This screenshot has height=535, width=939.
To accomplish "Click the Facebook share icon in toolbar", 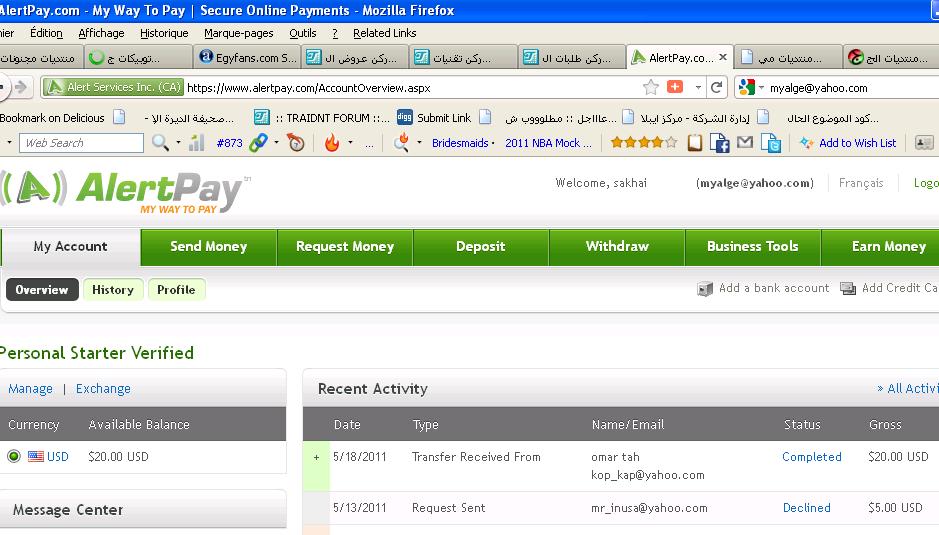I will point(719,143).
